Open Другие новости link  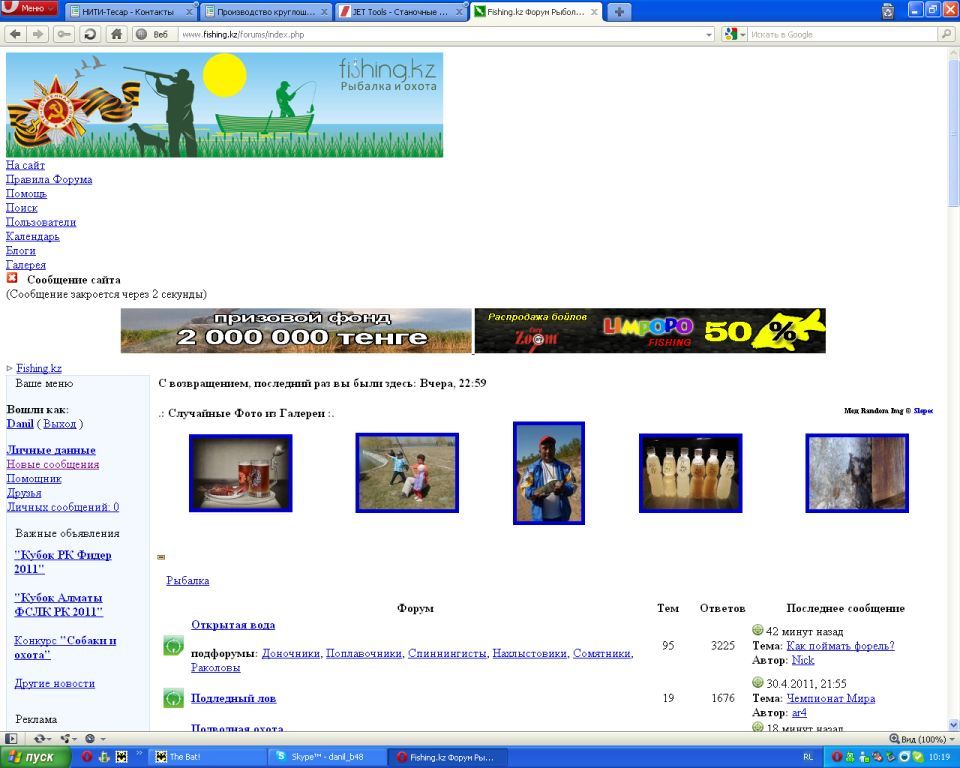tap(54, 683)
